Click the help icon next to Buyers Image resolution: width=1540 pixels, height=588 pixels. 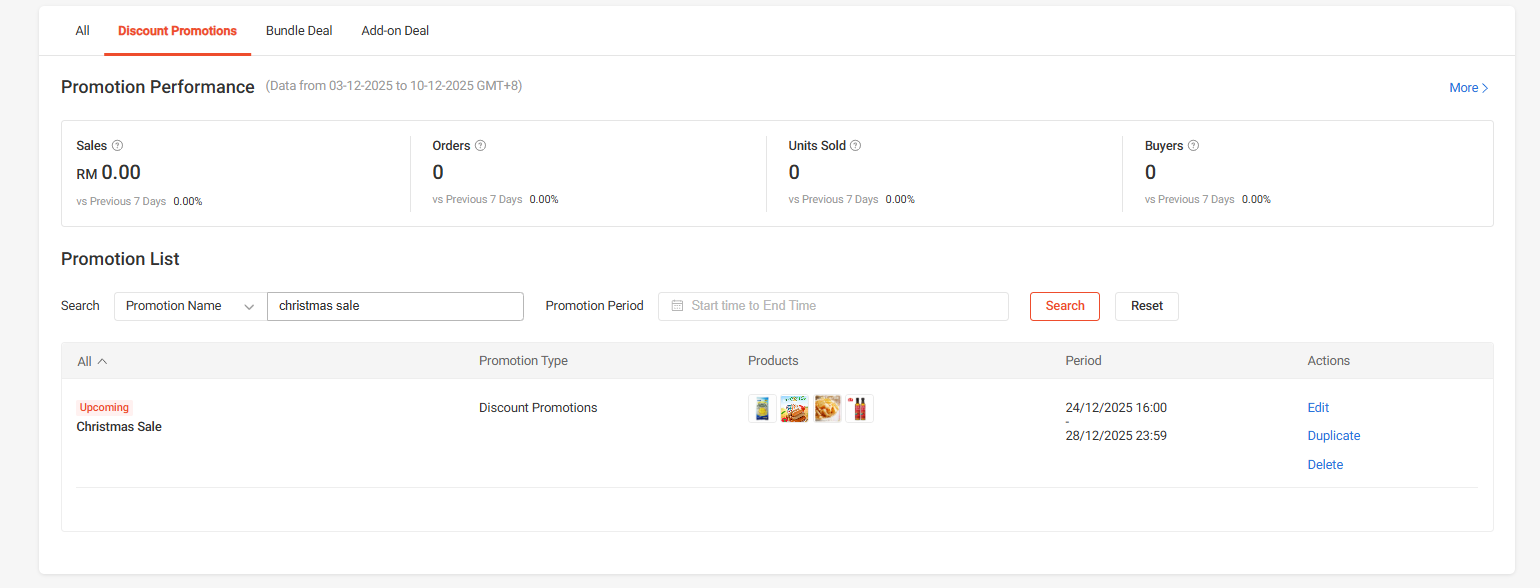(x=1192, y=145)
